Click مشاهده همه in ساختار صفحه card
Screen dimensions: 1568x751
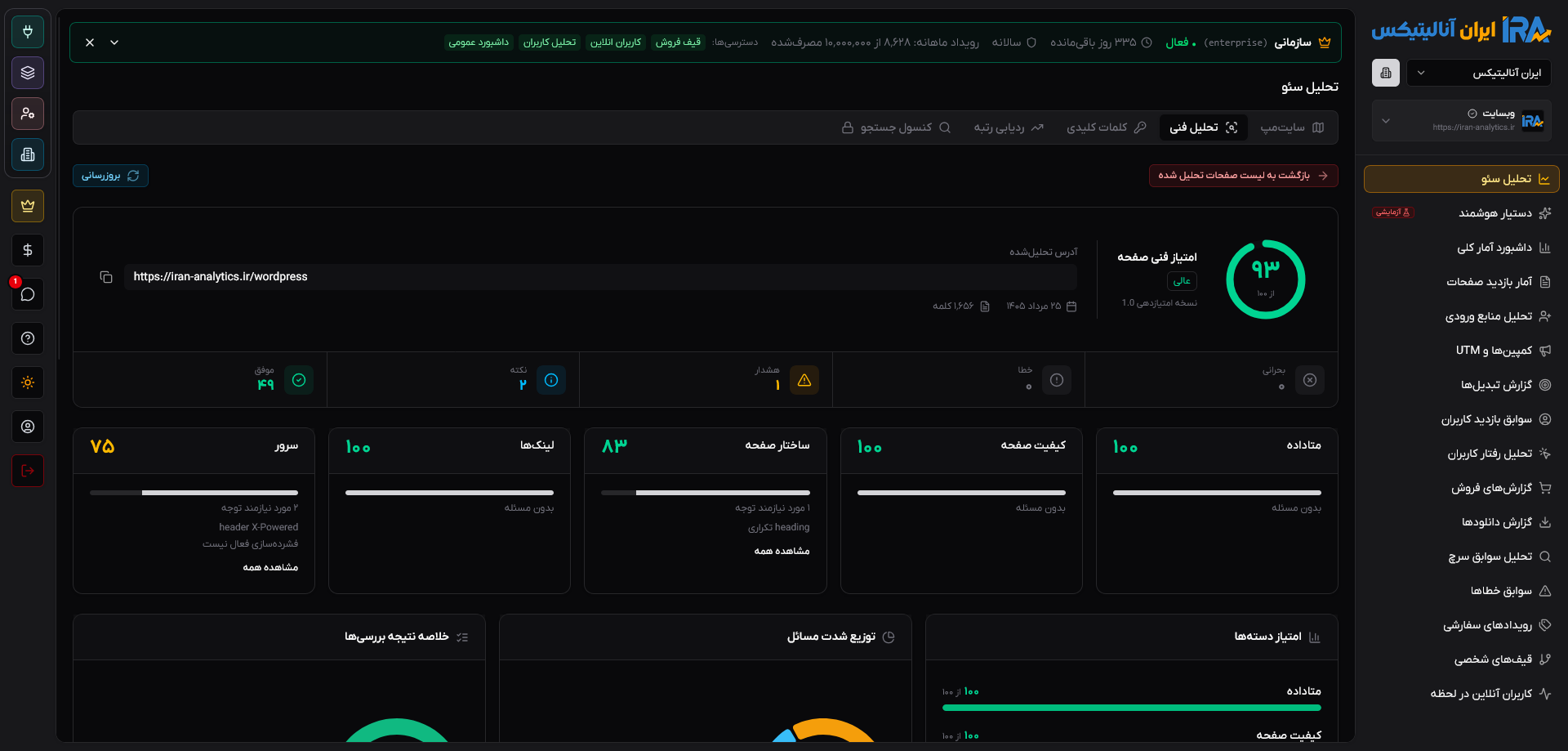[782, 551]
